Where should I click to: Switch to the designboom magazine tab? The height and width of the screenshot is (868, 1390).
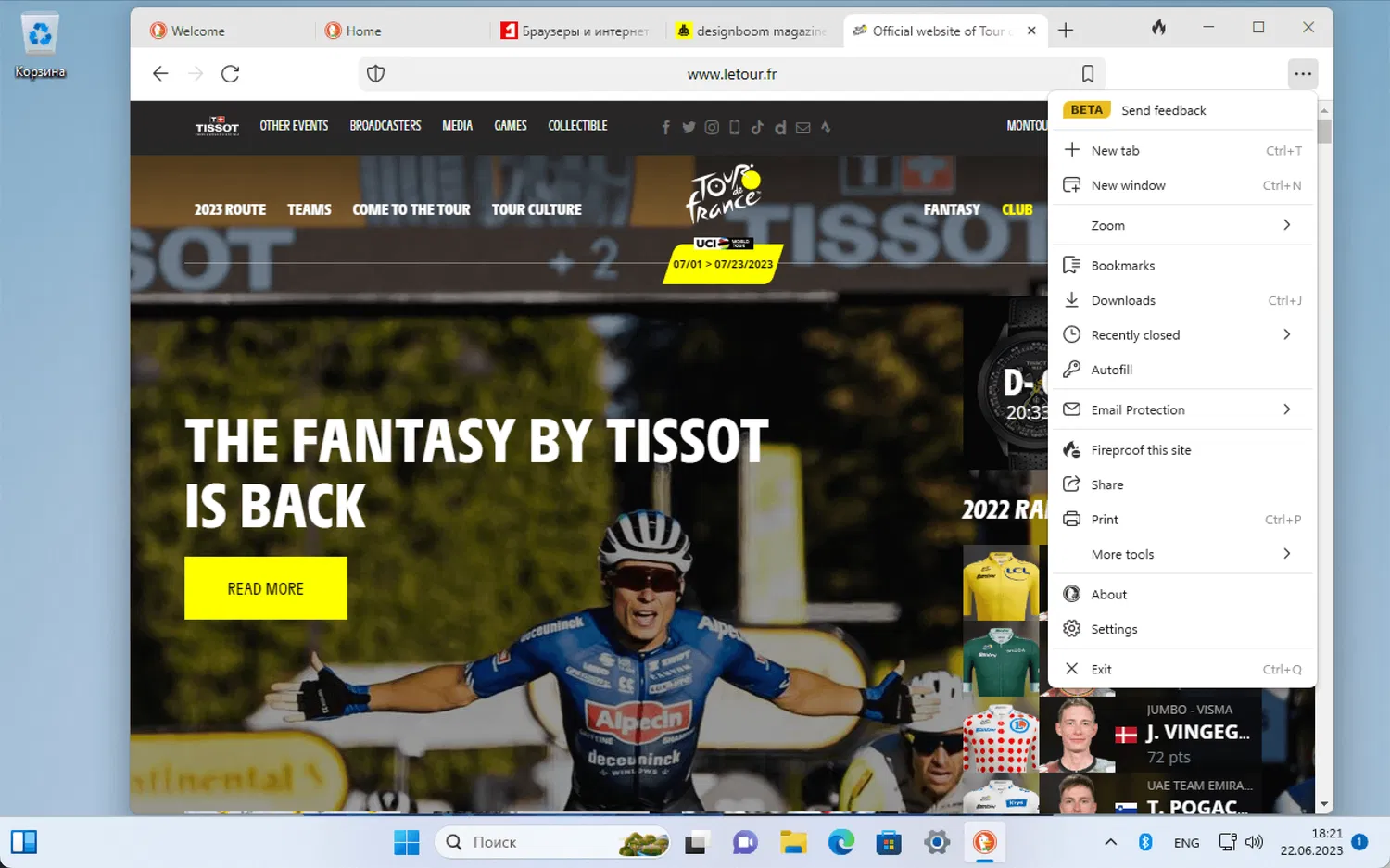tap(752, 31)
